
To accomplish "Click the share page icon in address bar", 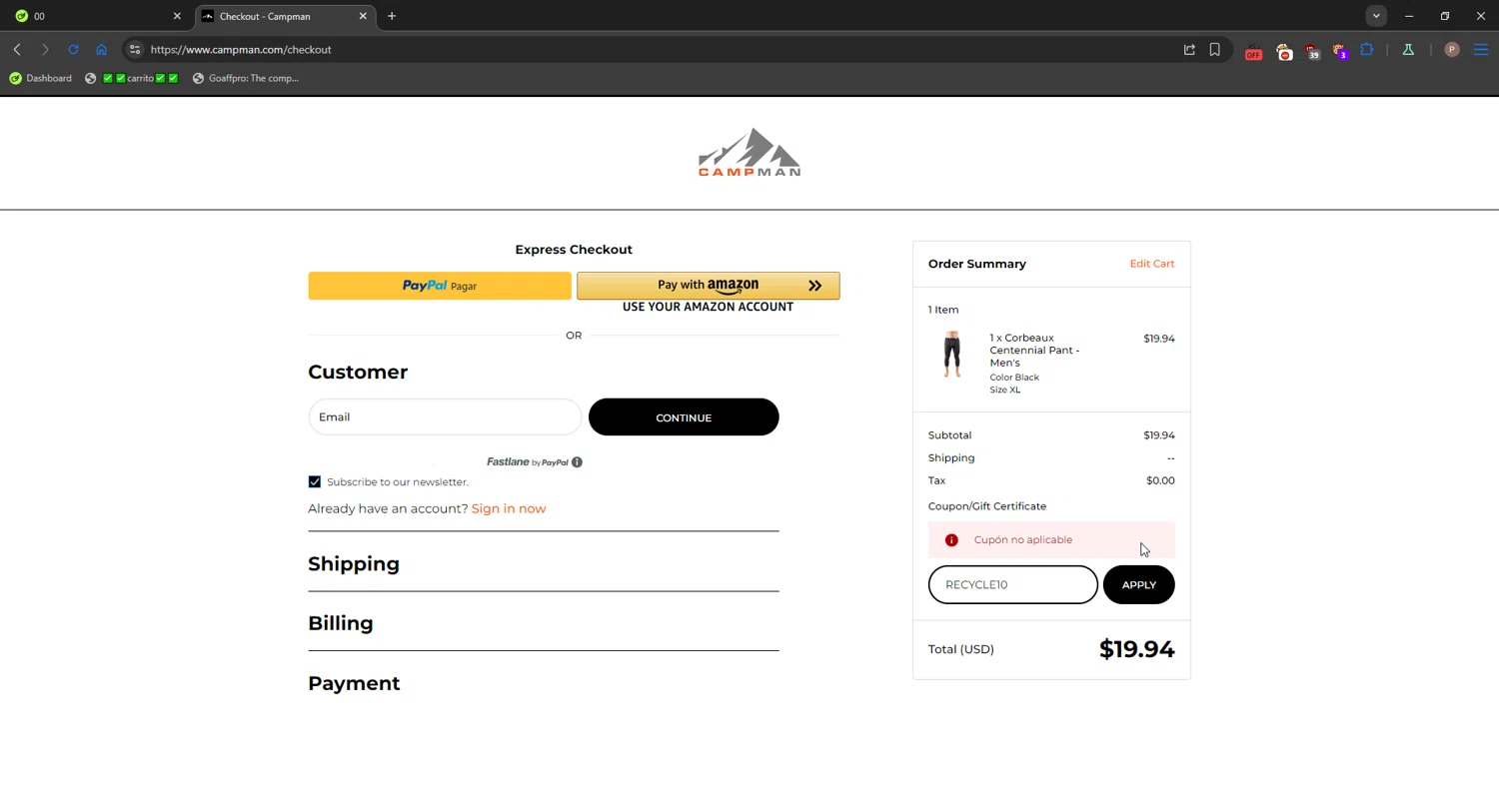I will (x=1189, y=49).
